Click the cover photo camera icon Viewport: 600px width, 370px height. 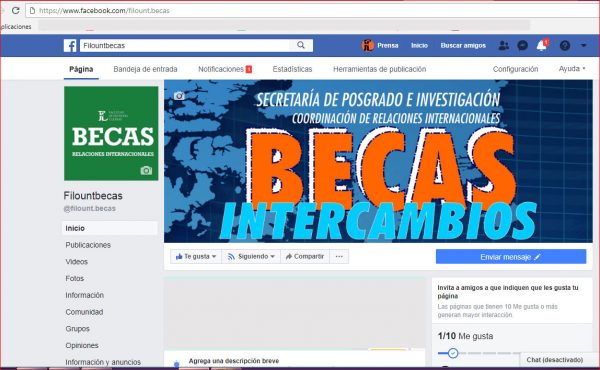(x=179, y=96)
